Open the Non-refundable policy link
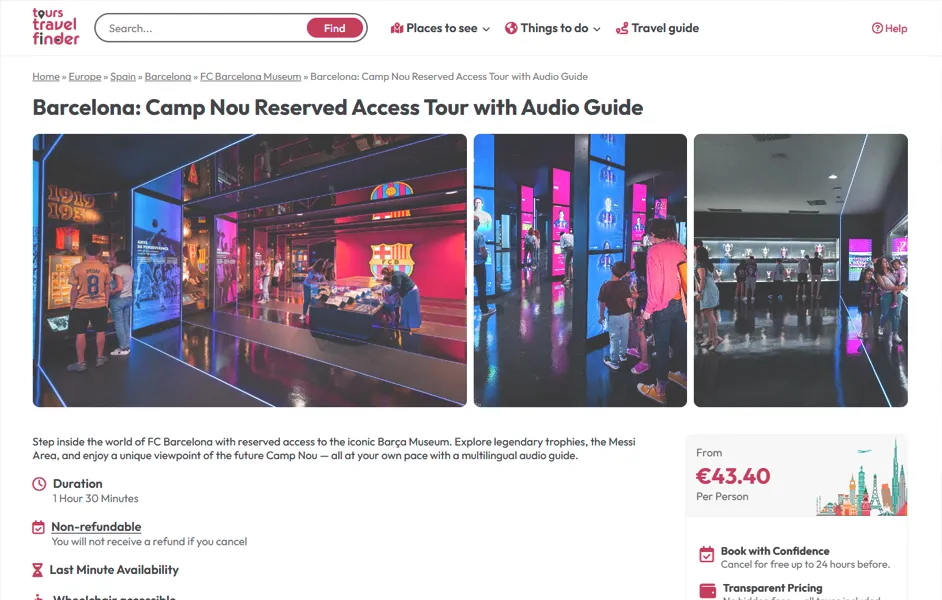The height and width of the screenshot is (600, 942). point(96,527)
